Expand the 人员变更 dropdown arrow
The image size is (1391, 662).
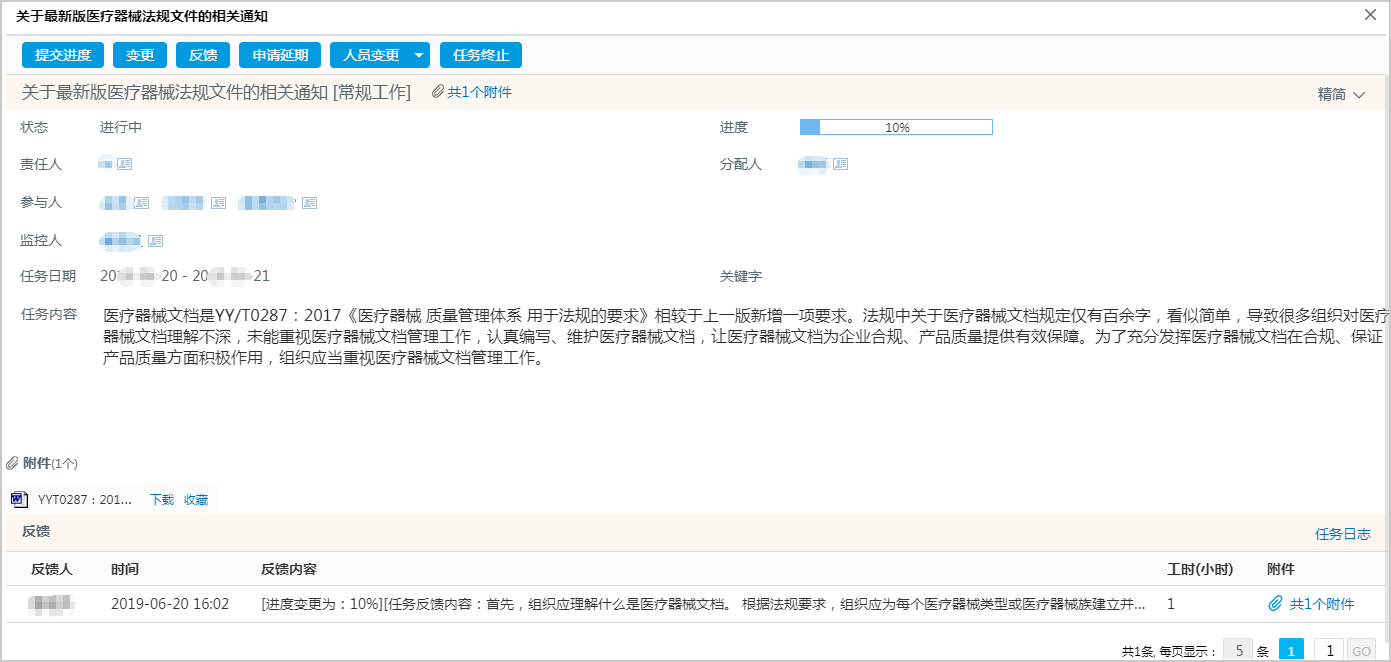420,55
